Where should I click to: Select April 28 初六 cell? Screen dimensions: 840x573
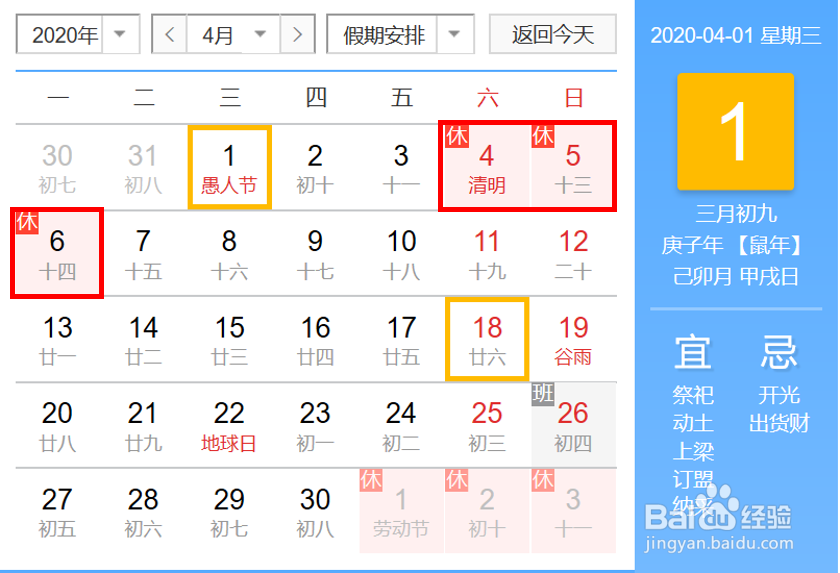point(143,511)
